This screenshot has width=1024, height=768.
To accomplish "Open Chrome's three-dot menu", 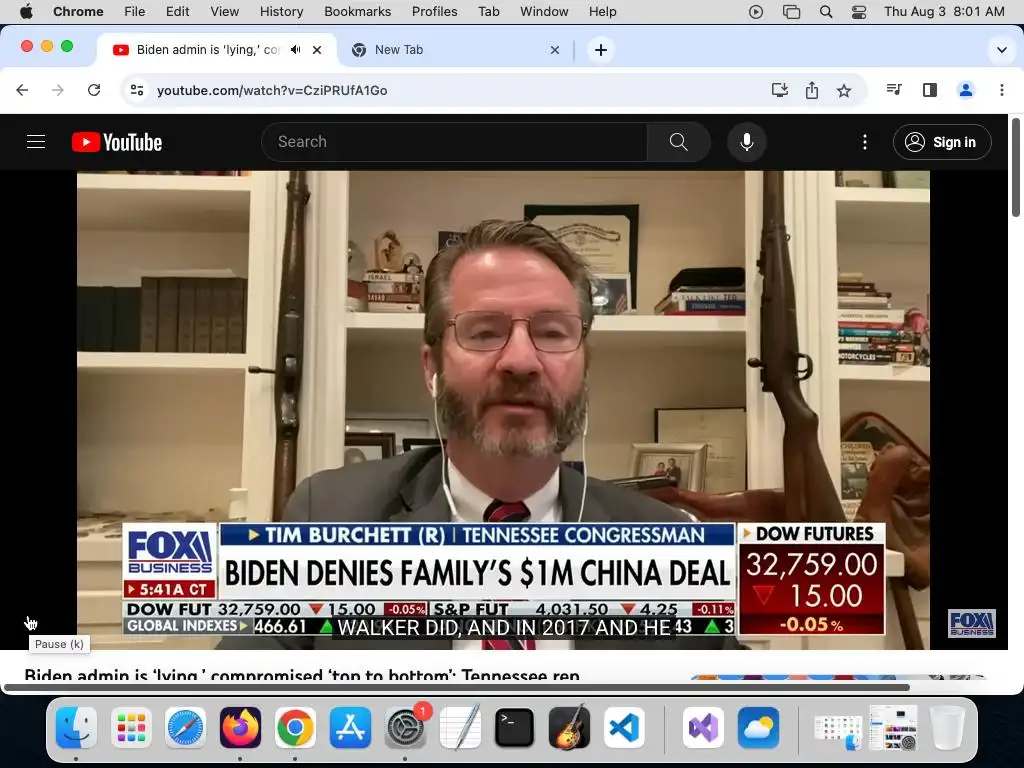I will pos(1002,90).
